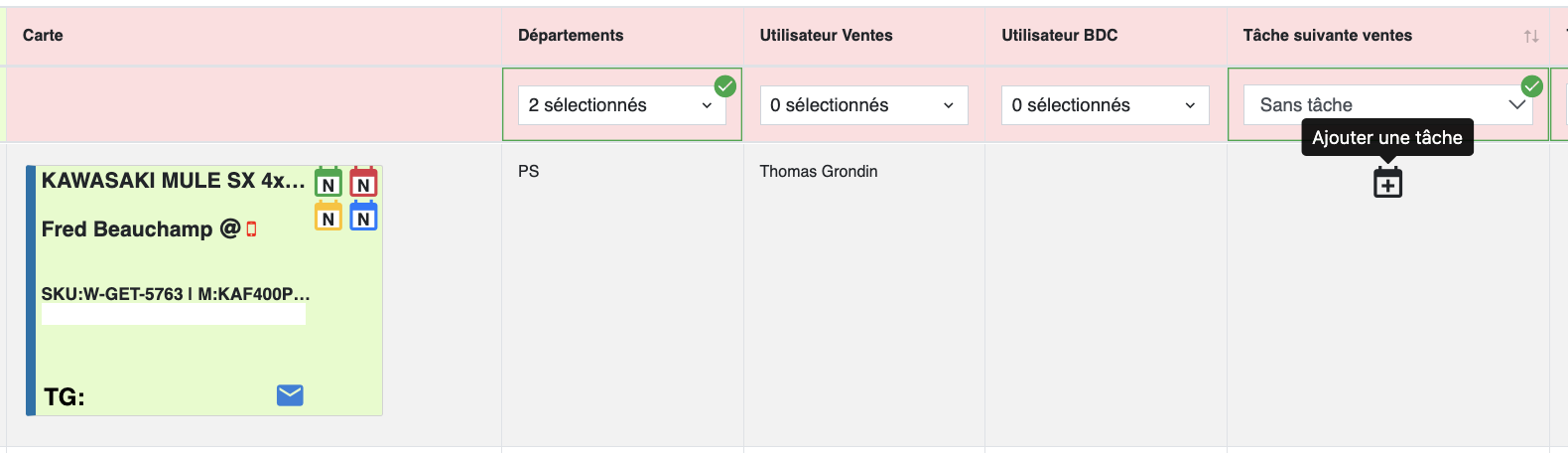The width and height of the screenshot is (1568, 453).
Task: Click the Ajouter une tâche calendar-plus icon
Action: pyautogui.click(x=1387, y=183)
